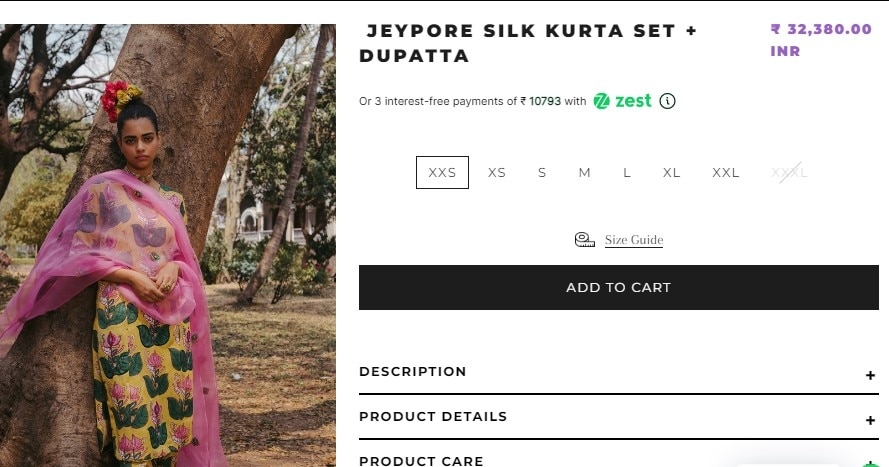889x467 pixels.
Task: Choose size L option
Action: click(627, 172)
